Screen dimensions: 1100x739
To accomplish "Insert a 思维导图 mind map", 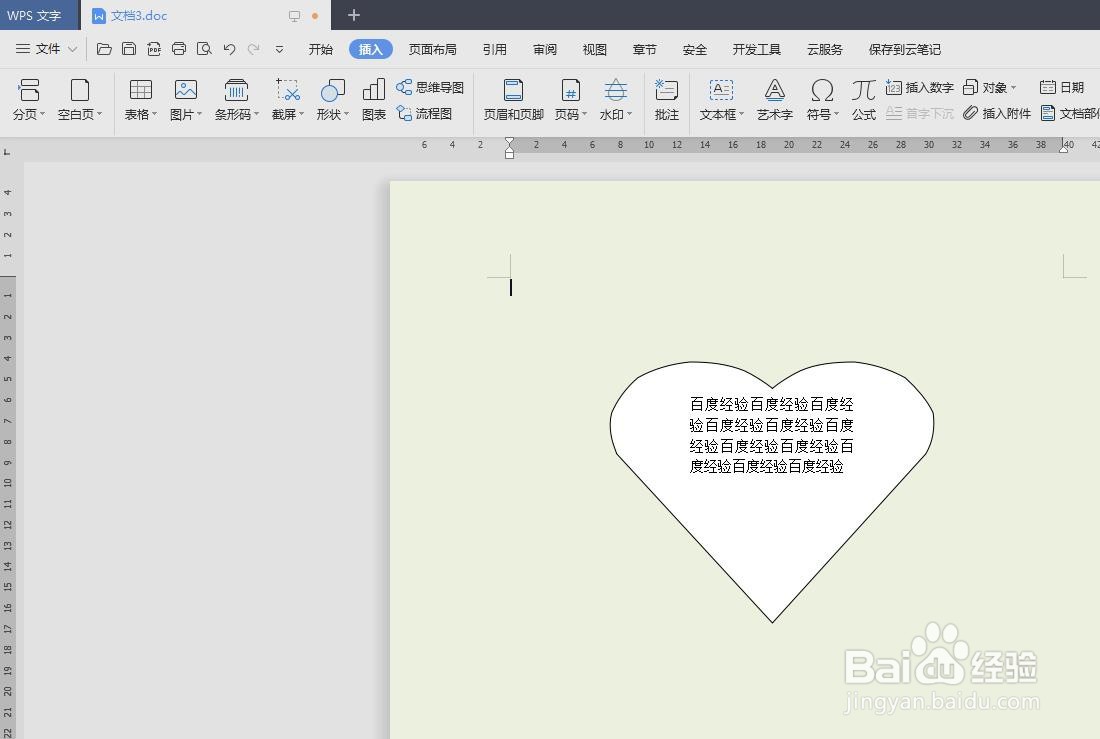I will (x=430, y=87).
